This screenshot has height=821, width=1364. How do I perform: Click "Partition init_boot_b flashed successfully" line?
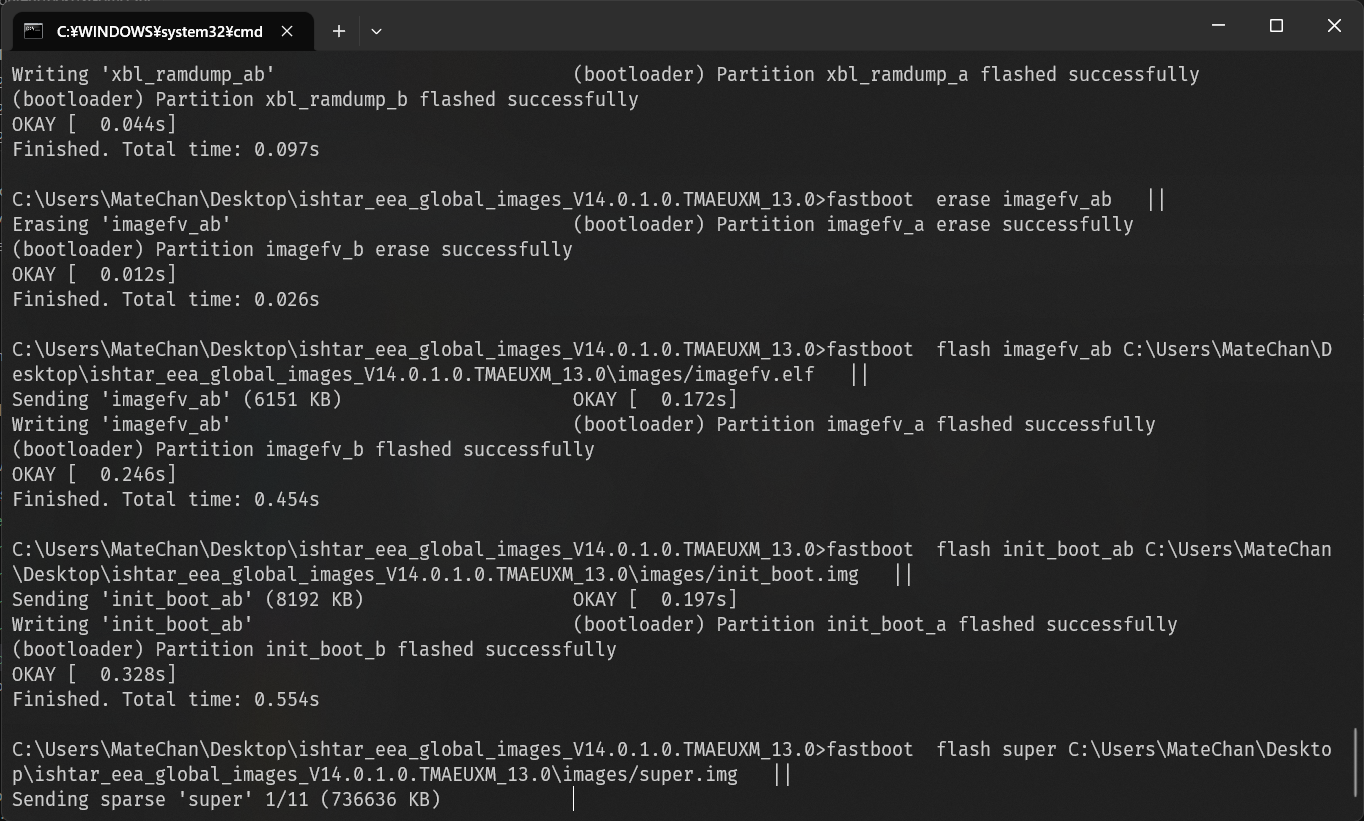(x=314, y=649)
